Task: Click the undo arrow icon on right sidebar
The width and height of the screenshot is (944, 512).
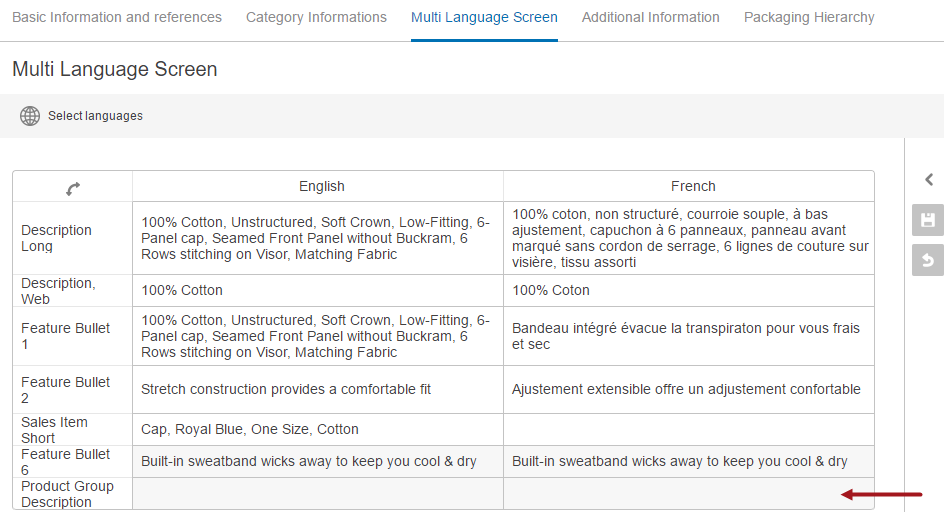Action: (x=928, y=260)
